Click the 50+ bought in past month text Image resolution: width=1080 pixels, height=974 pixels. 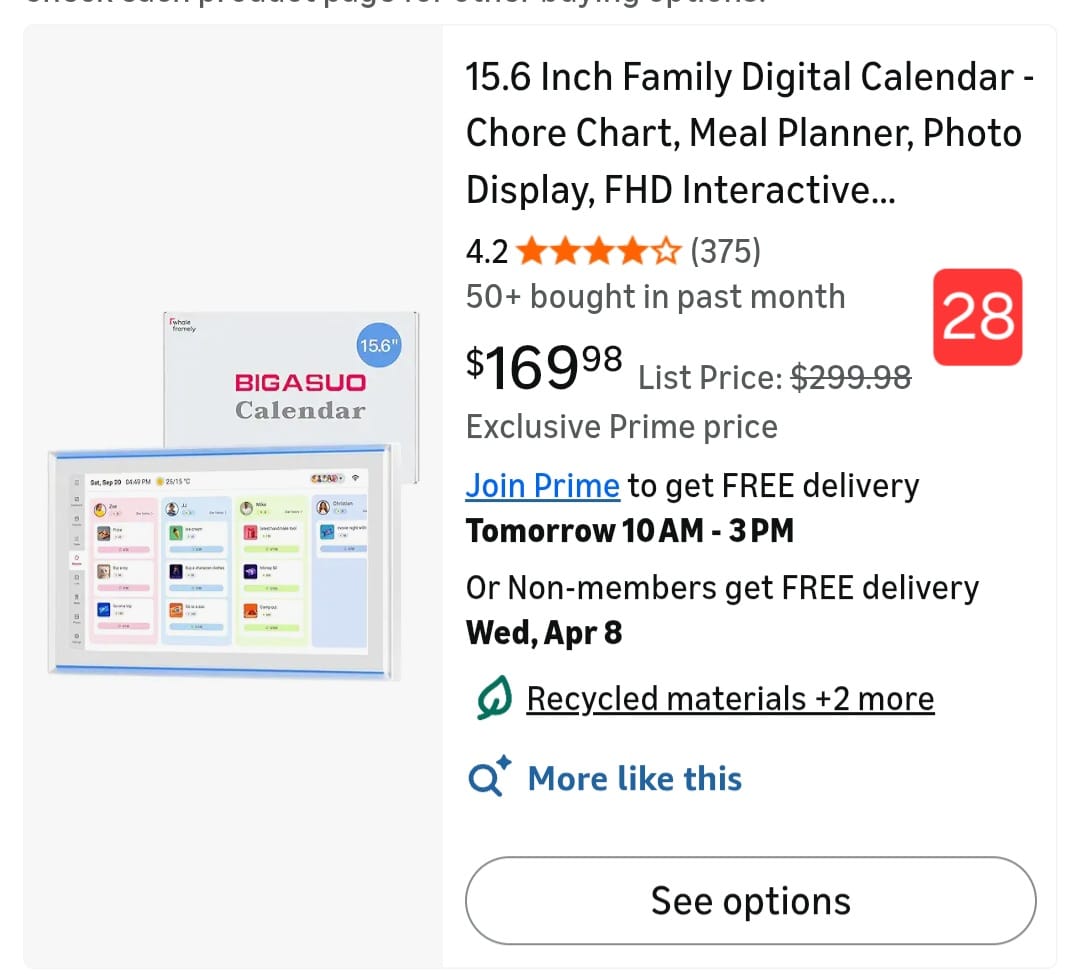coord(655,297)
